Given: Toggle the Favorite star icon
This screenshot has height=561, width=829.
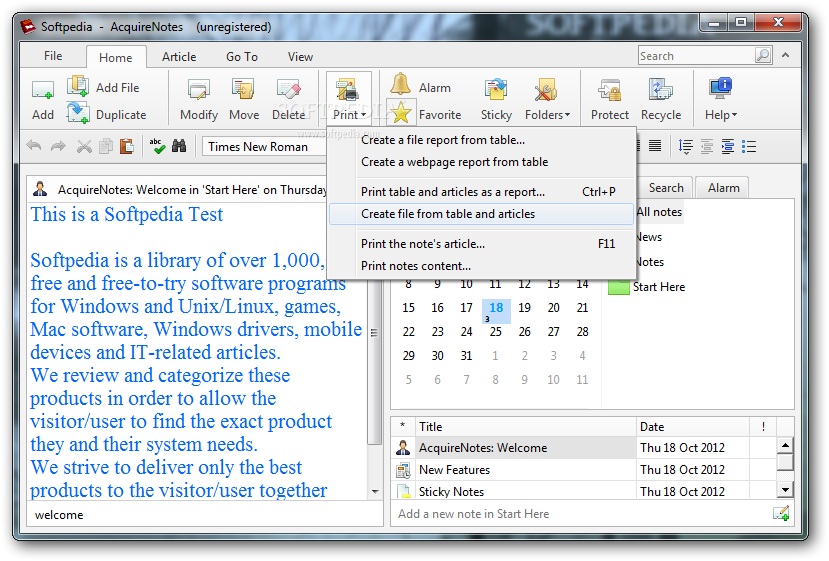Looking at the screenshot, I should (x=401, y=113).
